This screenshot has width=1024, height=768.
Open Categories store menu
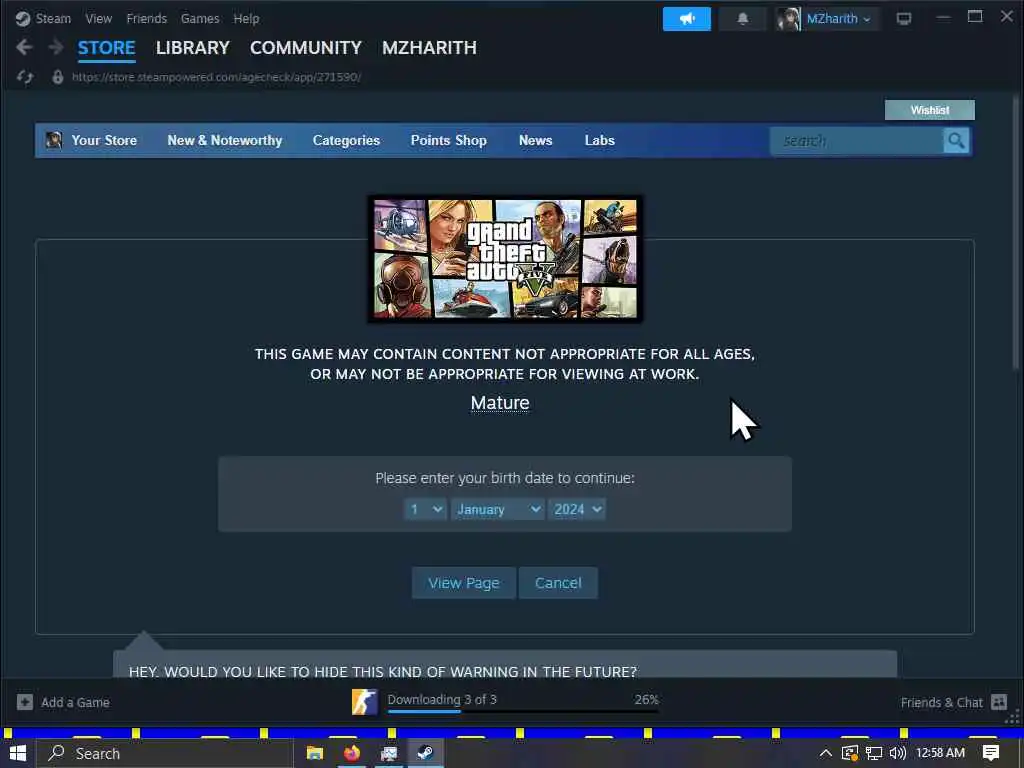click(x=346, y=140)
